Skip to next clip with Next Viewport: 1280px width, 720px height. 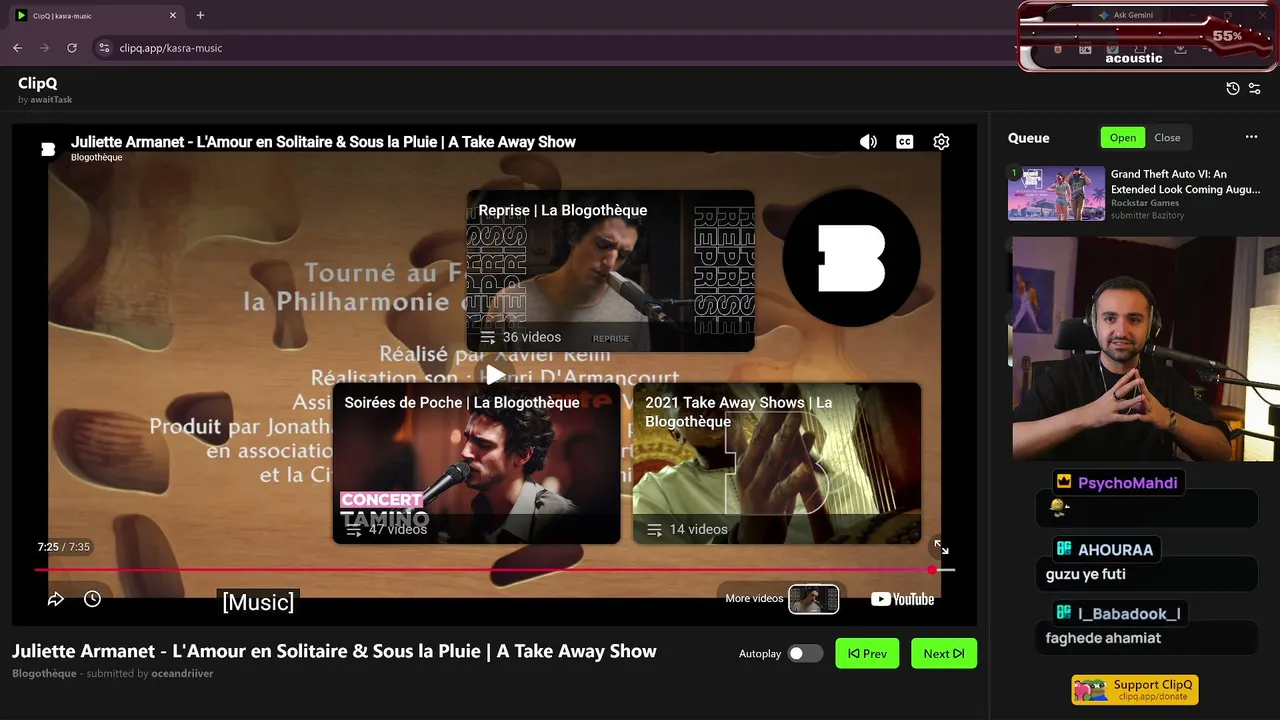click(x=944, y=654)
